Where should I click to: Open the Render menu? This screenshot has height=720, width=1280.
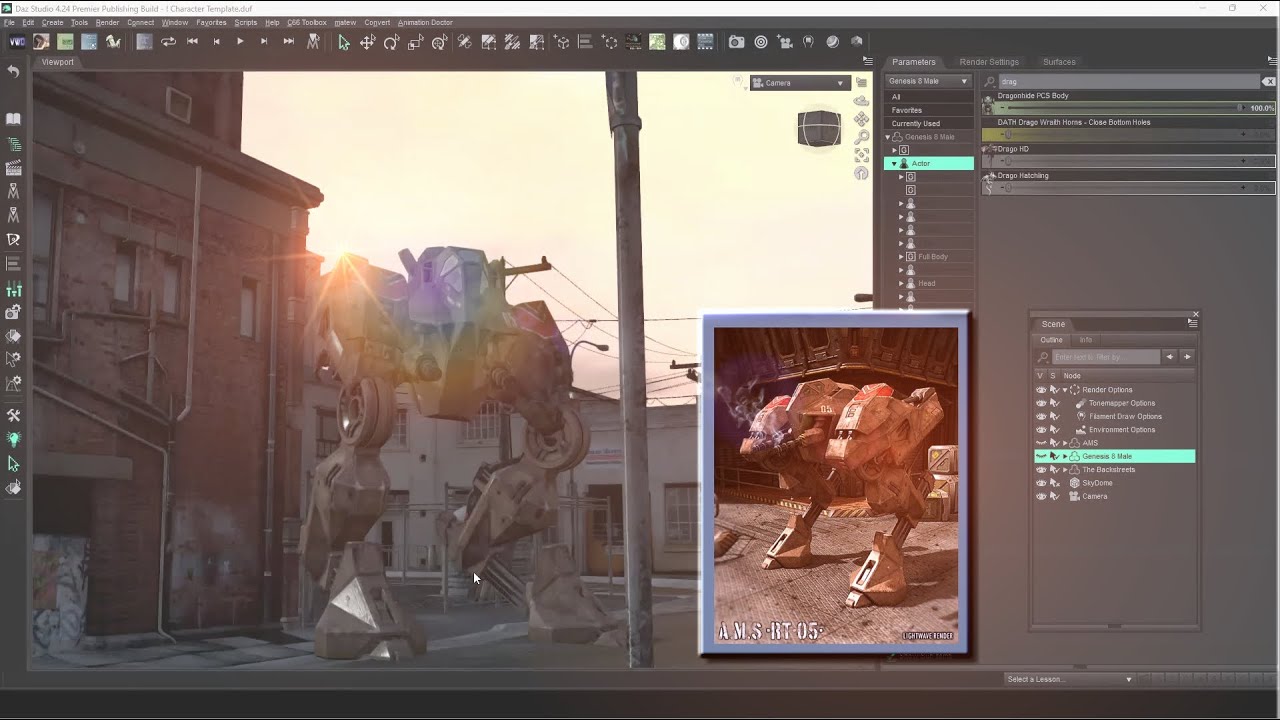[x=107, y=22]
